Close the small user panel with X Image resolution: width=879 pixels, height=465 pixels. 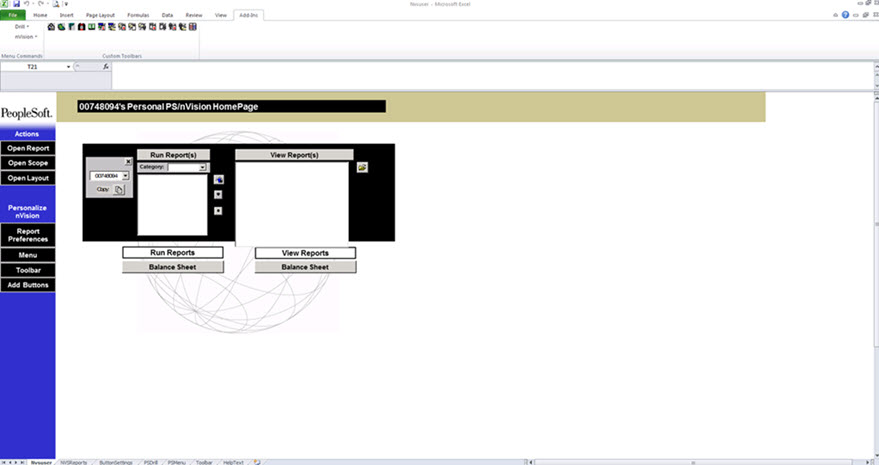(128, 161)
